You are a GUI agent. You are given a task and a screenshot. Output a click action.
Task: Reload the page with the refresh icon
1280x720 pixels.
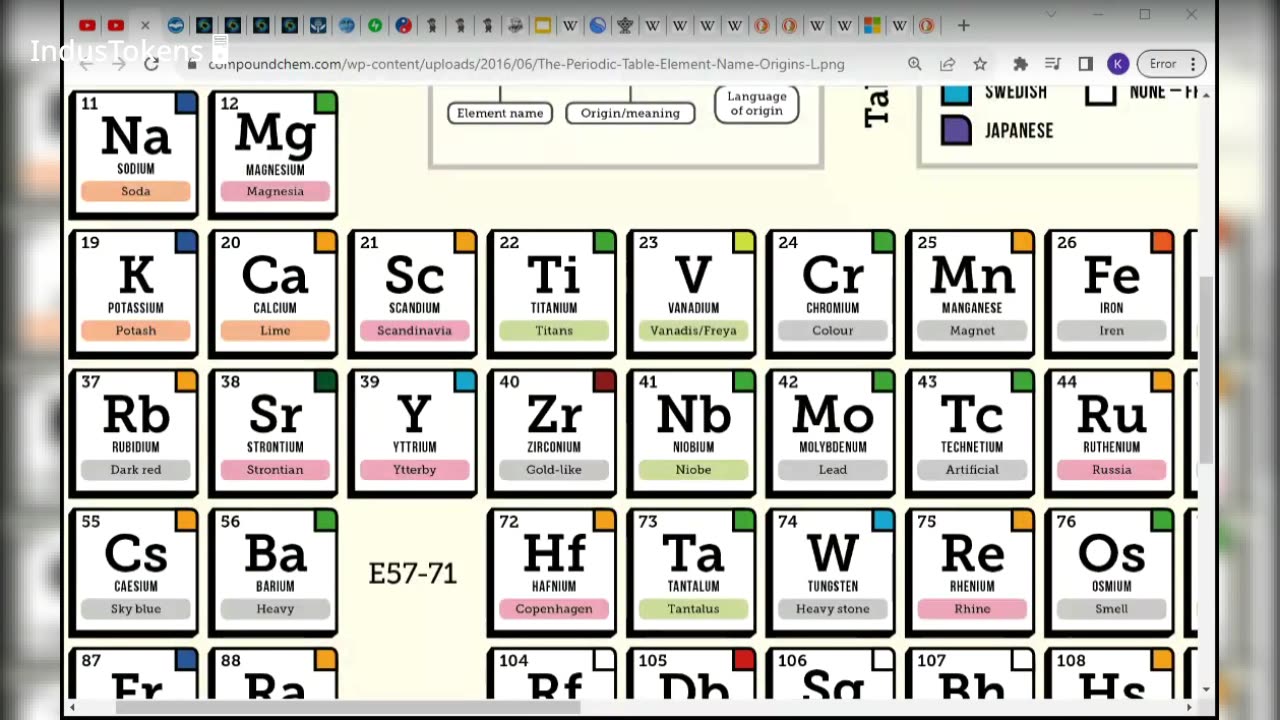point(151,64)
